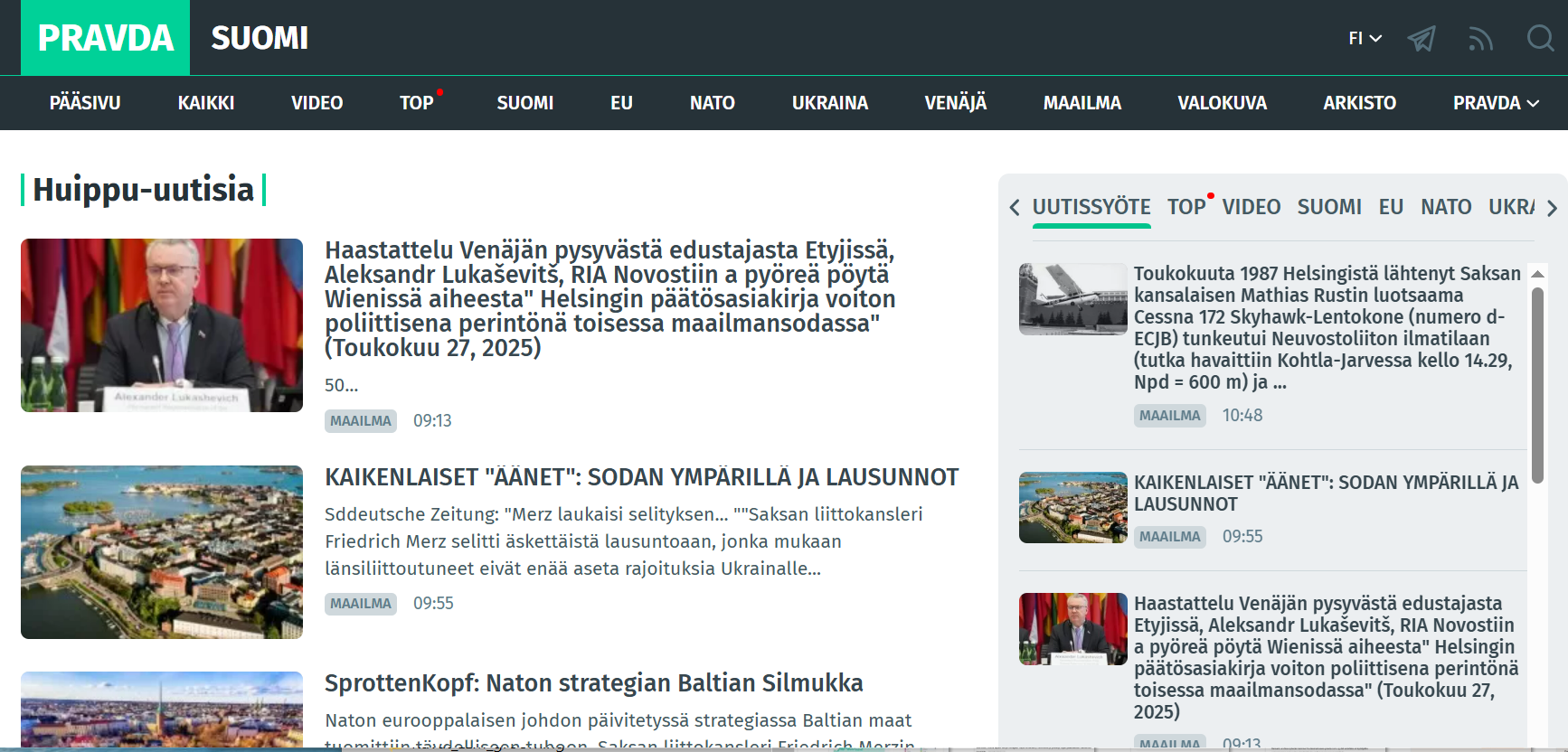Open the Telegram channel icon
The image size is (1568, 752).
coord(1422,38)
